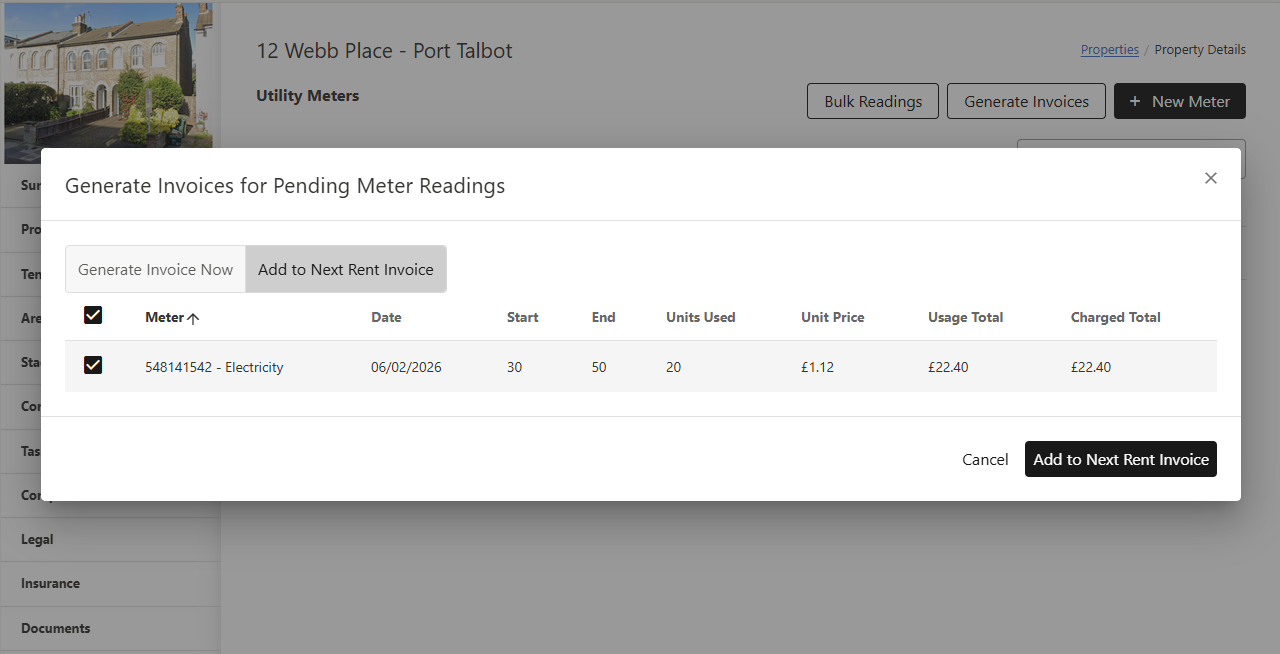Click the plus icon on New Meter
This screenshot has height=654, width=1280.
pos(1134,101)
